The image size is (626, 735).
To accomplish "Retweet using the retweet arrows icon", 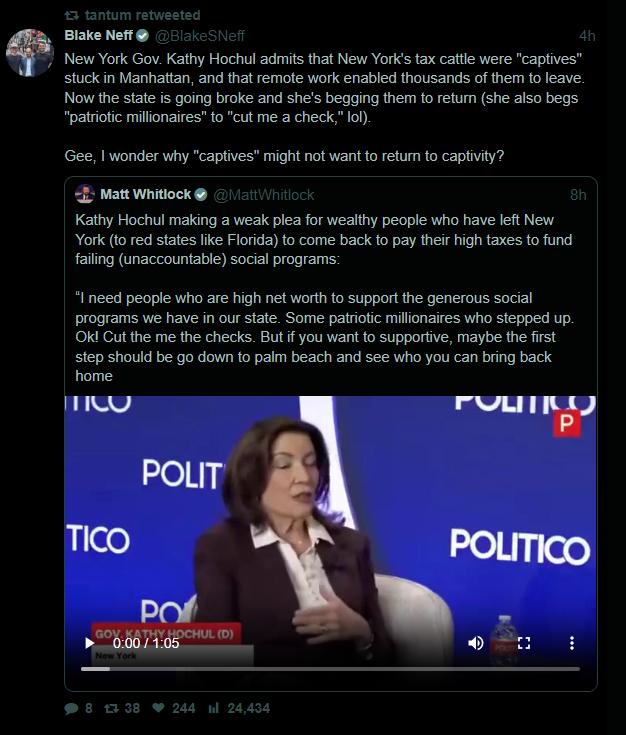I will point(111,708).
